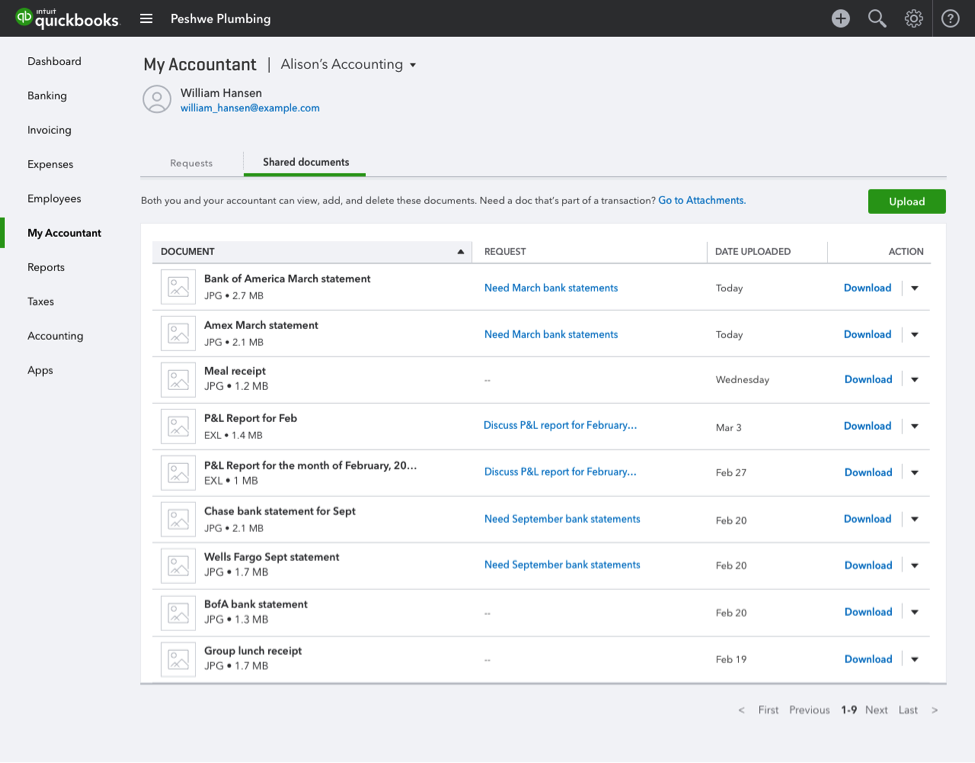The width and height of the screenshot is (975, 763).
Task: Go to the Next page of documents
Action: (876, 710)
